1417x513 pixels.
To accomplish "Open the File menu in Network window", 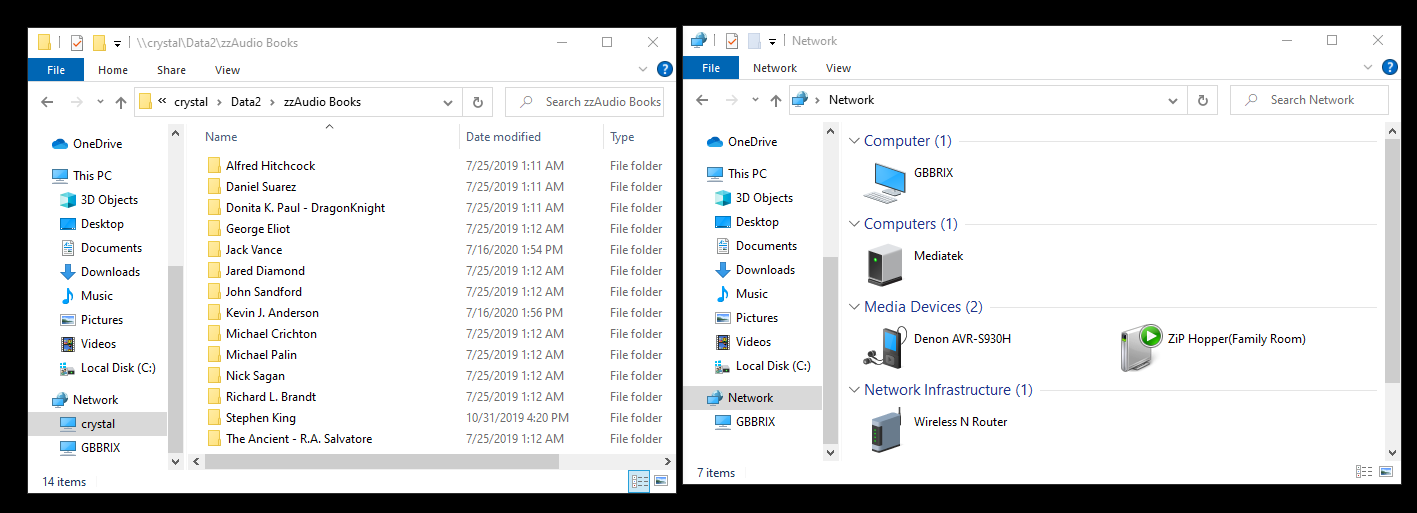I will tap(711, 68).
